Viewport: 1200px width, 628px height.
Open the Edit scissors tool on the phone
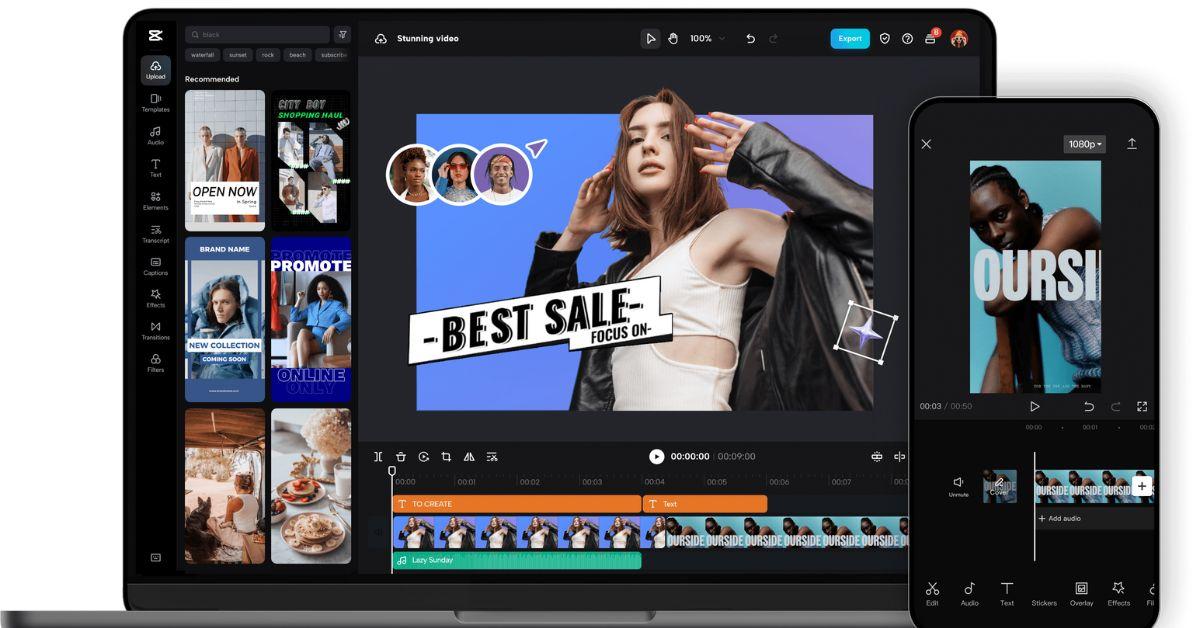pyautogui.click(x=932, y=594)
